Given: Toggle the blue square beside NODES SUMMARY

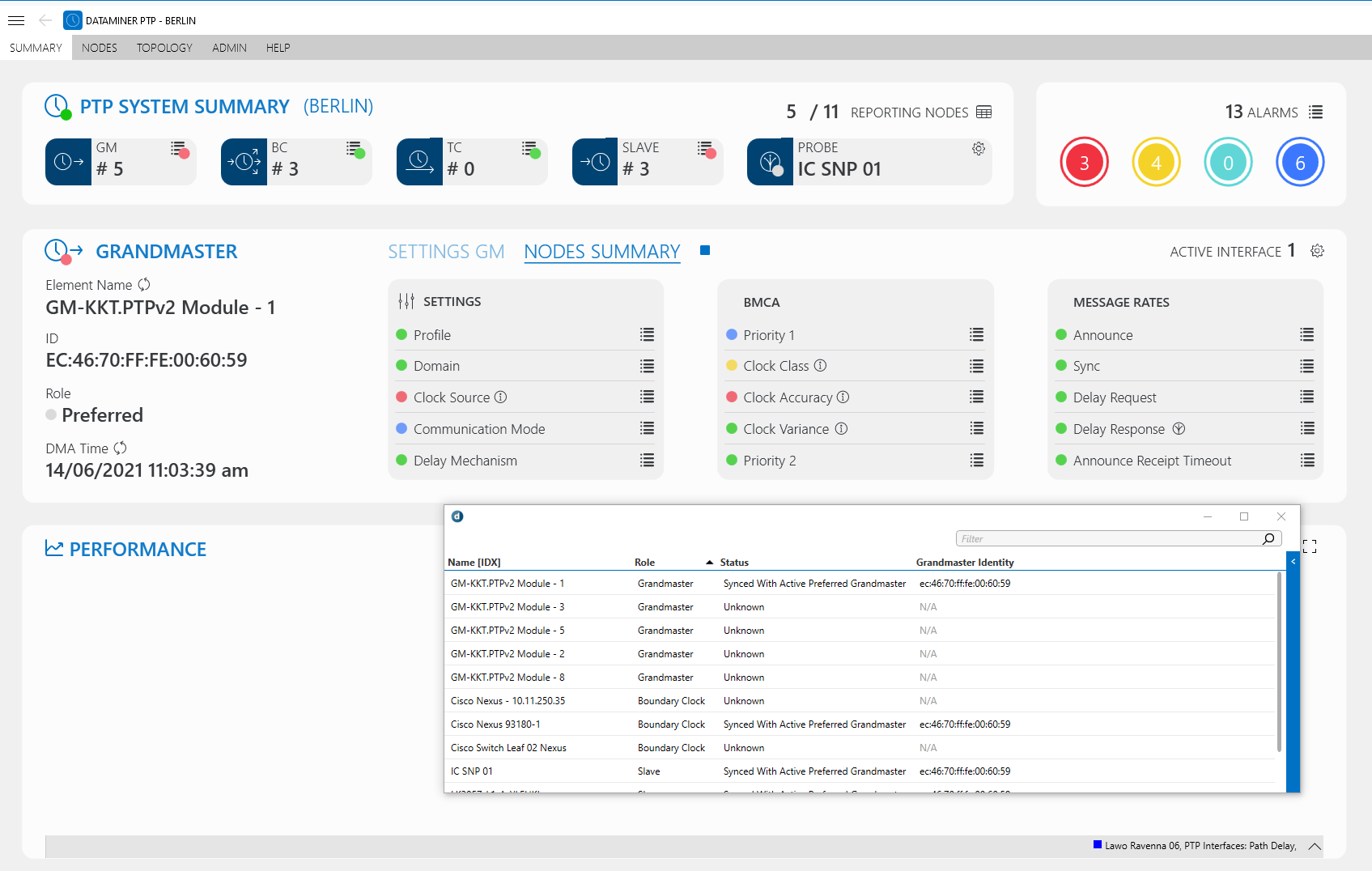Looking at the screenshot, I should [x=705, y=251].
